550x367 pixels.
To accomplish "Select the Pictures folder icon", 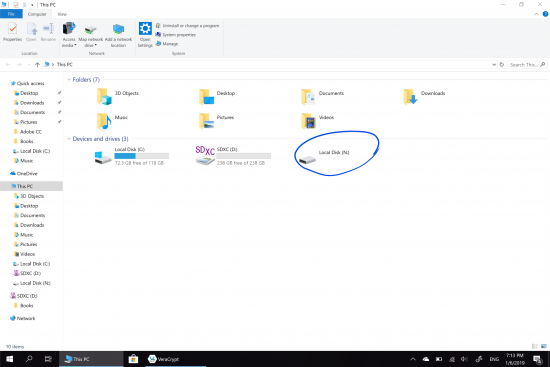I will [206, 121].
